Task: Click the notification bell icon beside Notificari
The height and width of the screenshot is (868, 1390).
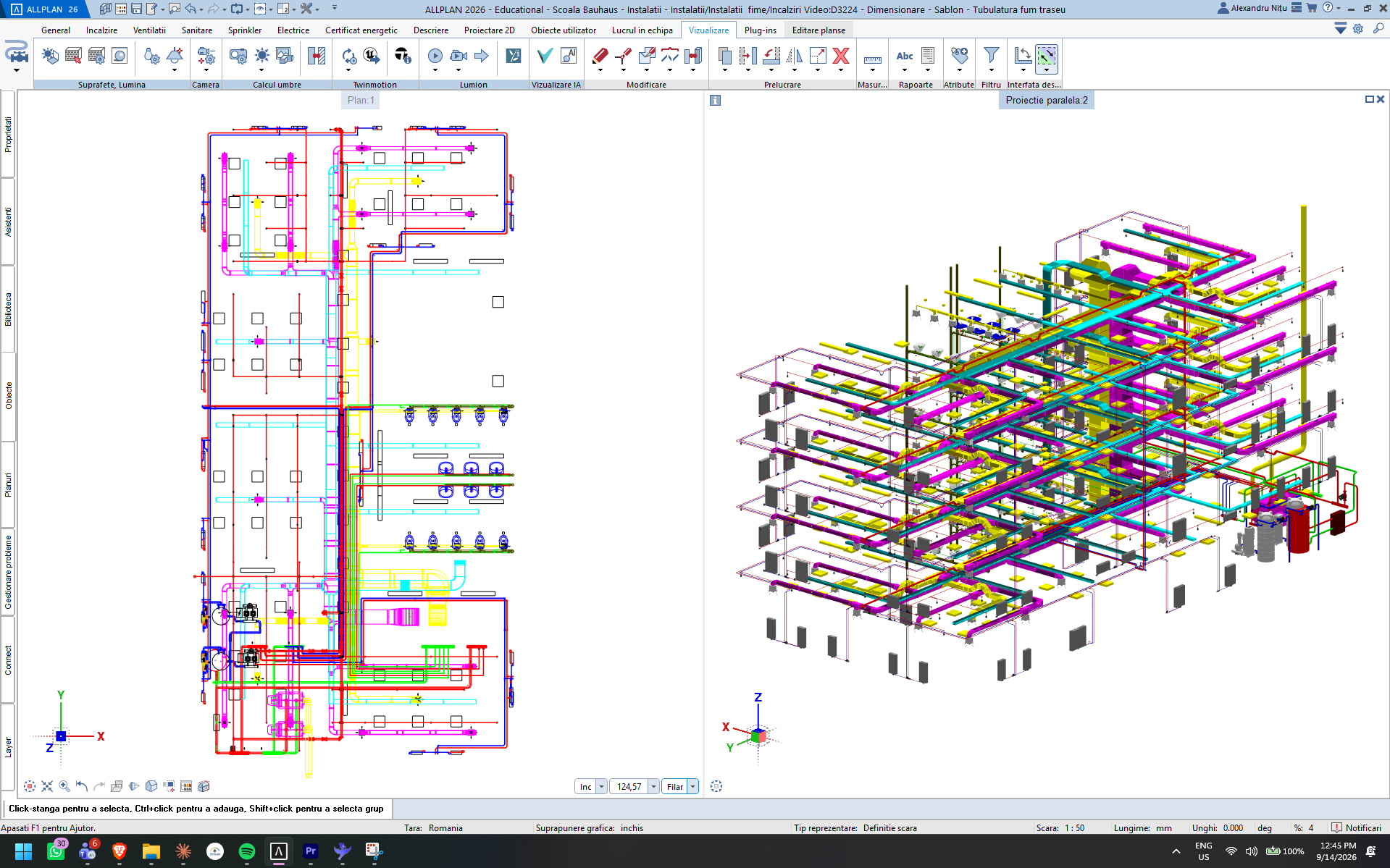Action: tap(1336, 827)
